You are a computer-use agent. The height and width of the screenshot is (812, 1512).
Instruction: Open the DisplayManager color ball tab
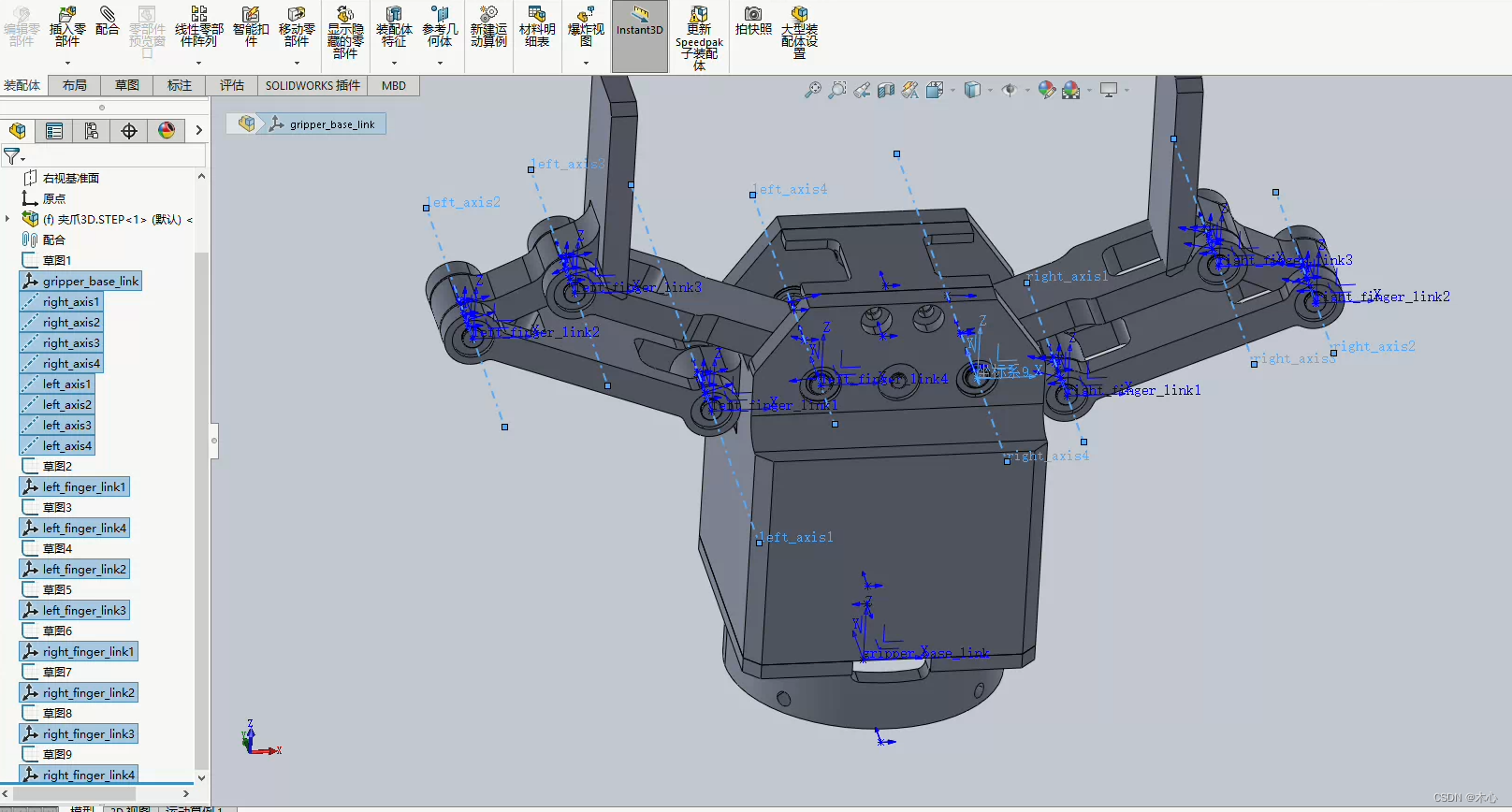point(167,131)
